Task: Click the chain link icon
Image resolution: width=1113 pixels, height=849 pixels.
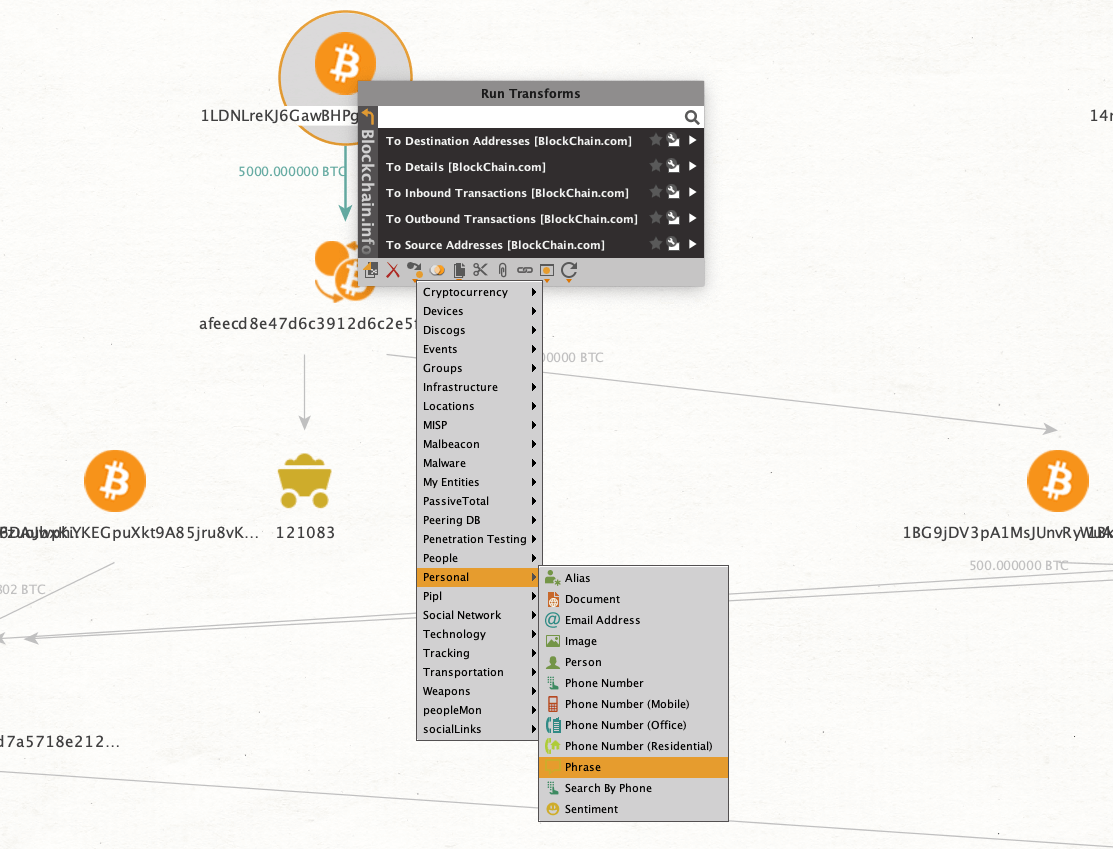Action: (x=525, y=270)
